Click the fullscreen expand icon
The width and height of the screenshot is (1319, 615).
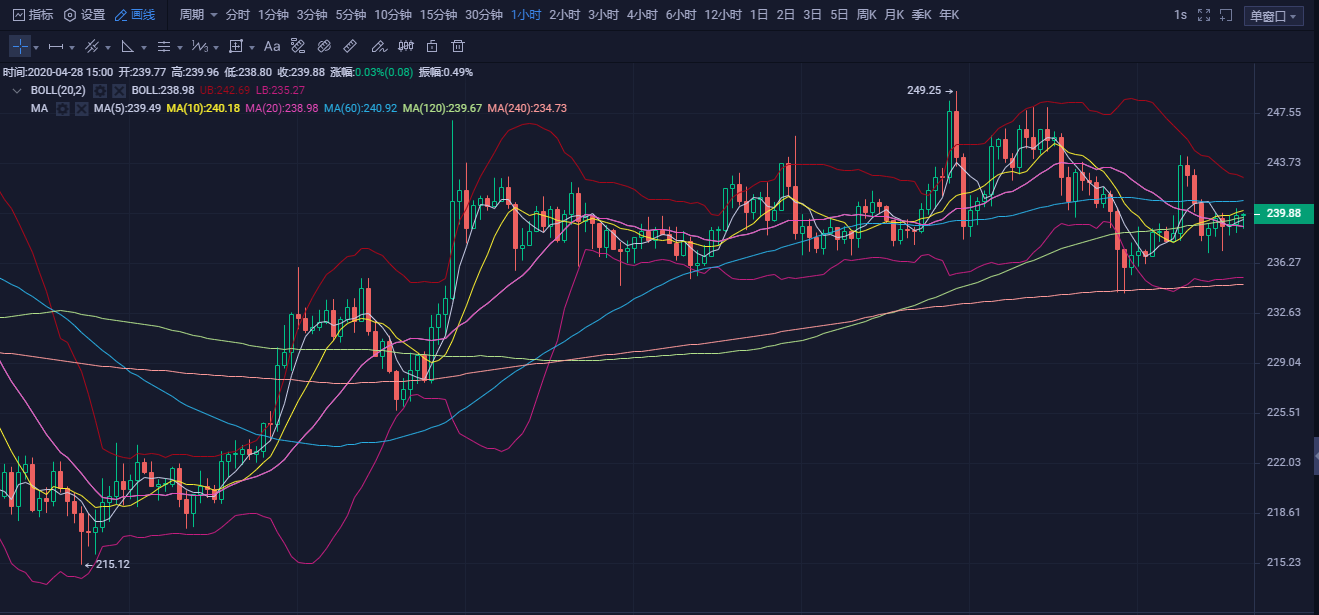(x=1204, y=15)
